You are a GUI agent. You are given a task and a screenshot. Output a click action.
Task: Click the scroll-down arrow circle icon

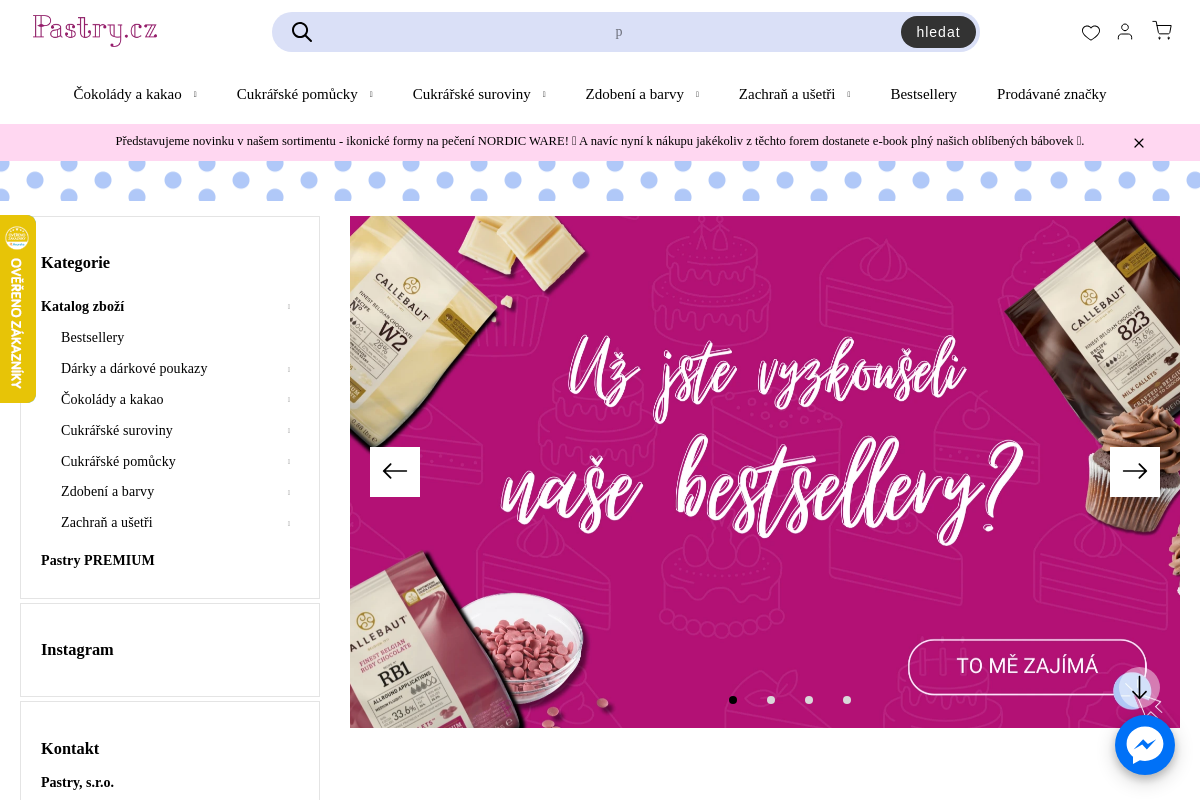point(1139,688)
